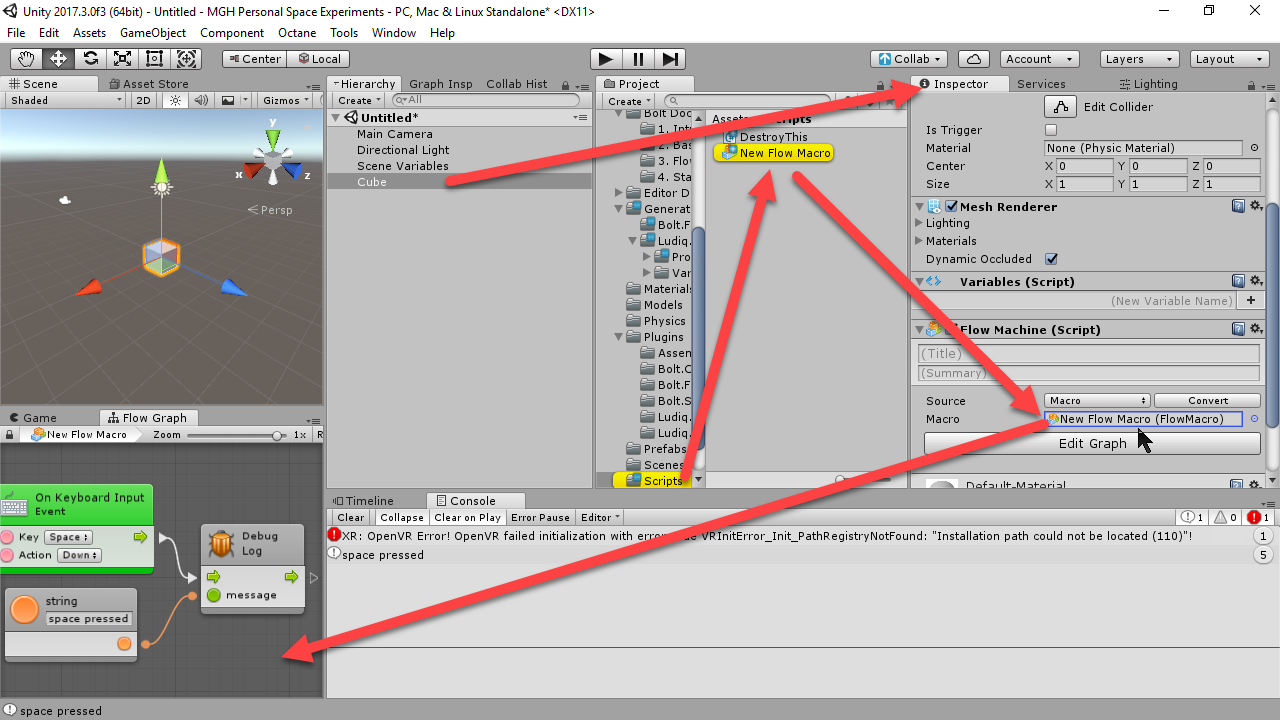1280x720 pixels.
Task: Click On Keyboard Input keyboard icon
Action: [14, 505]
